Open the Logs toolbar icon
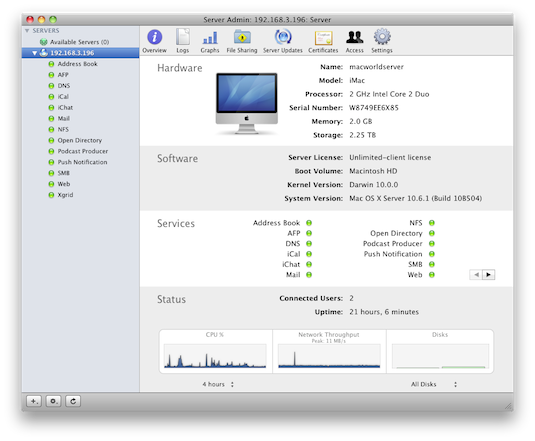 click(x=183, y=37)
